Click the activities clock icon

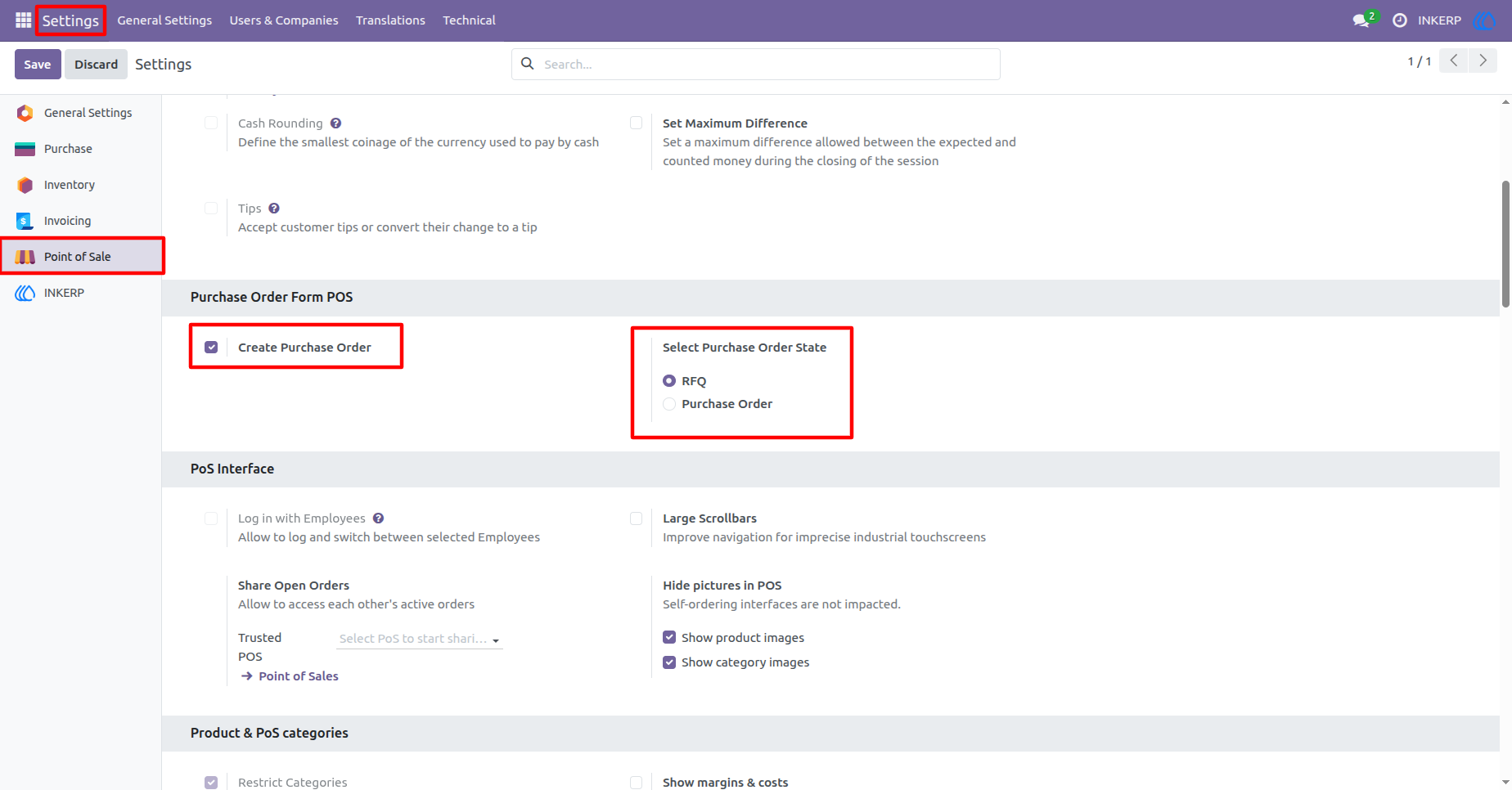click(x=1400, y=20)
